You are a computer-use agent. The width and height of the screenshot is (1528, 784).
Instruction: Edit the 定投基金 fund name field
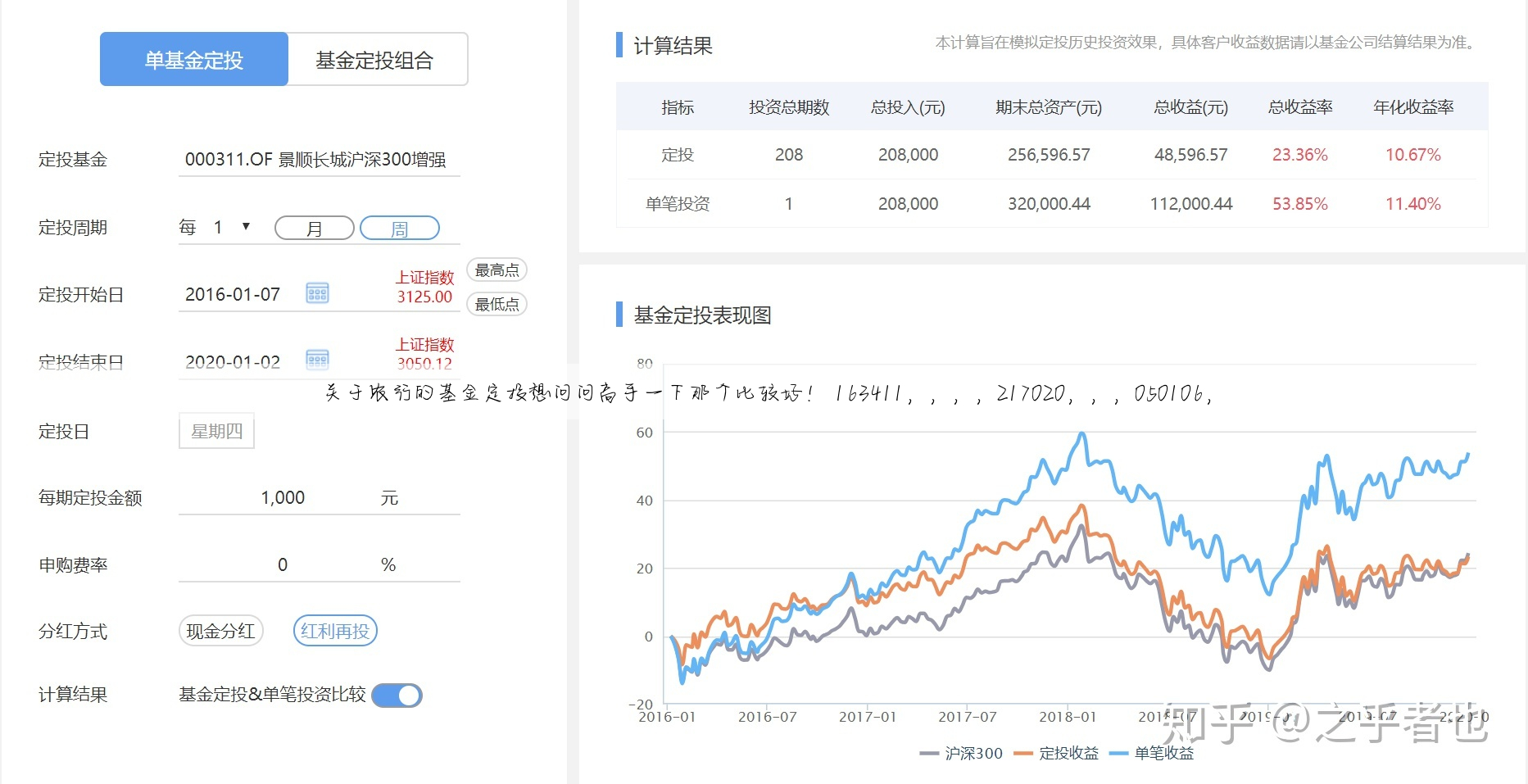click(320, 159)
